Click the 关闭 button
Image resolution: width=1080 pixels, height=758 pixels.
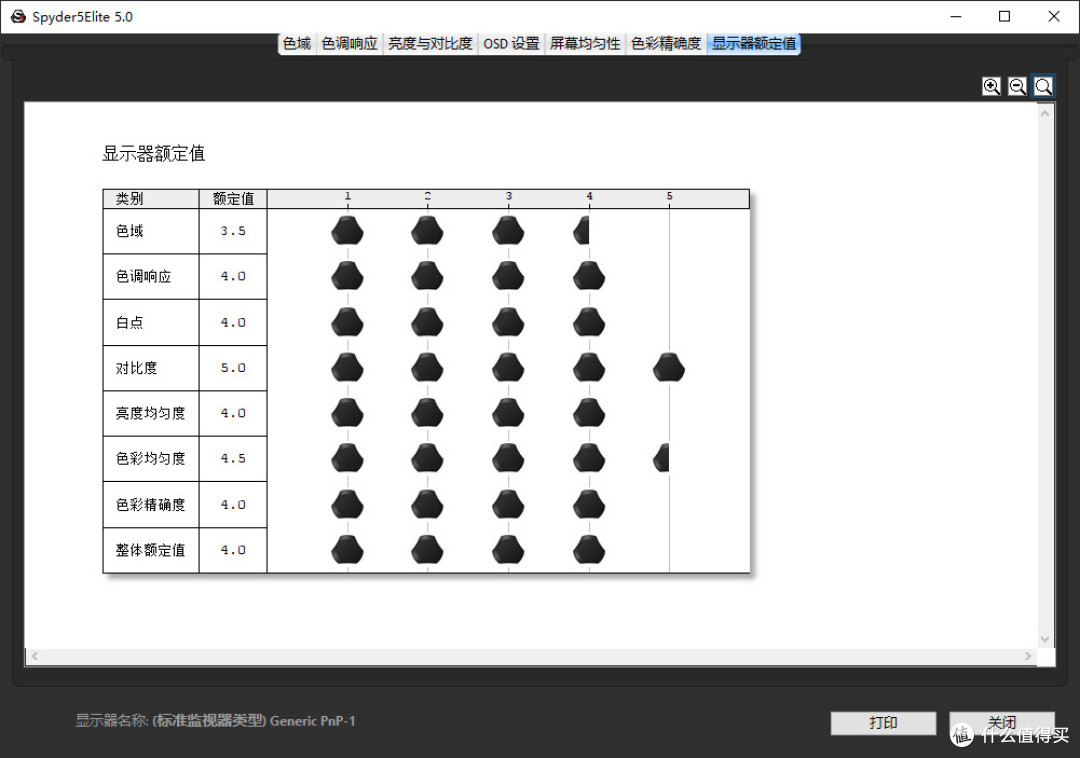click(1002, 723)
